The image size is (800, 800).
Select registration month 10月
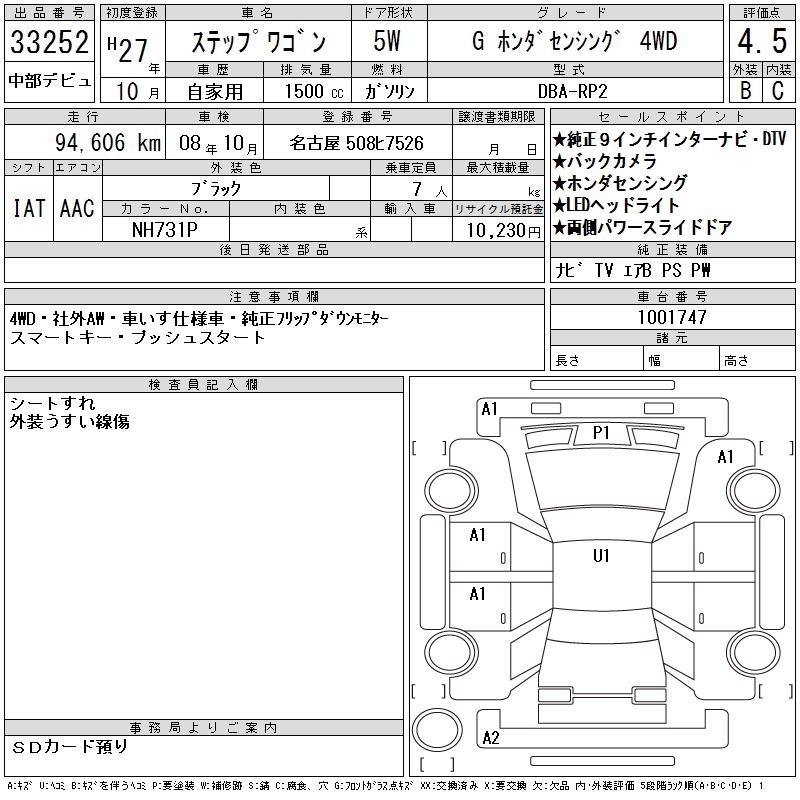tap(137, 91)
